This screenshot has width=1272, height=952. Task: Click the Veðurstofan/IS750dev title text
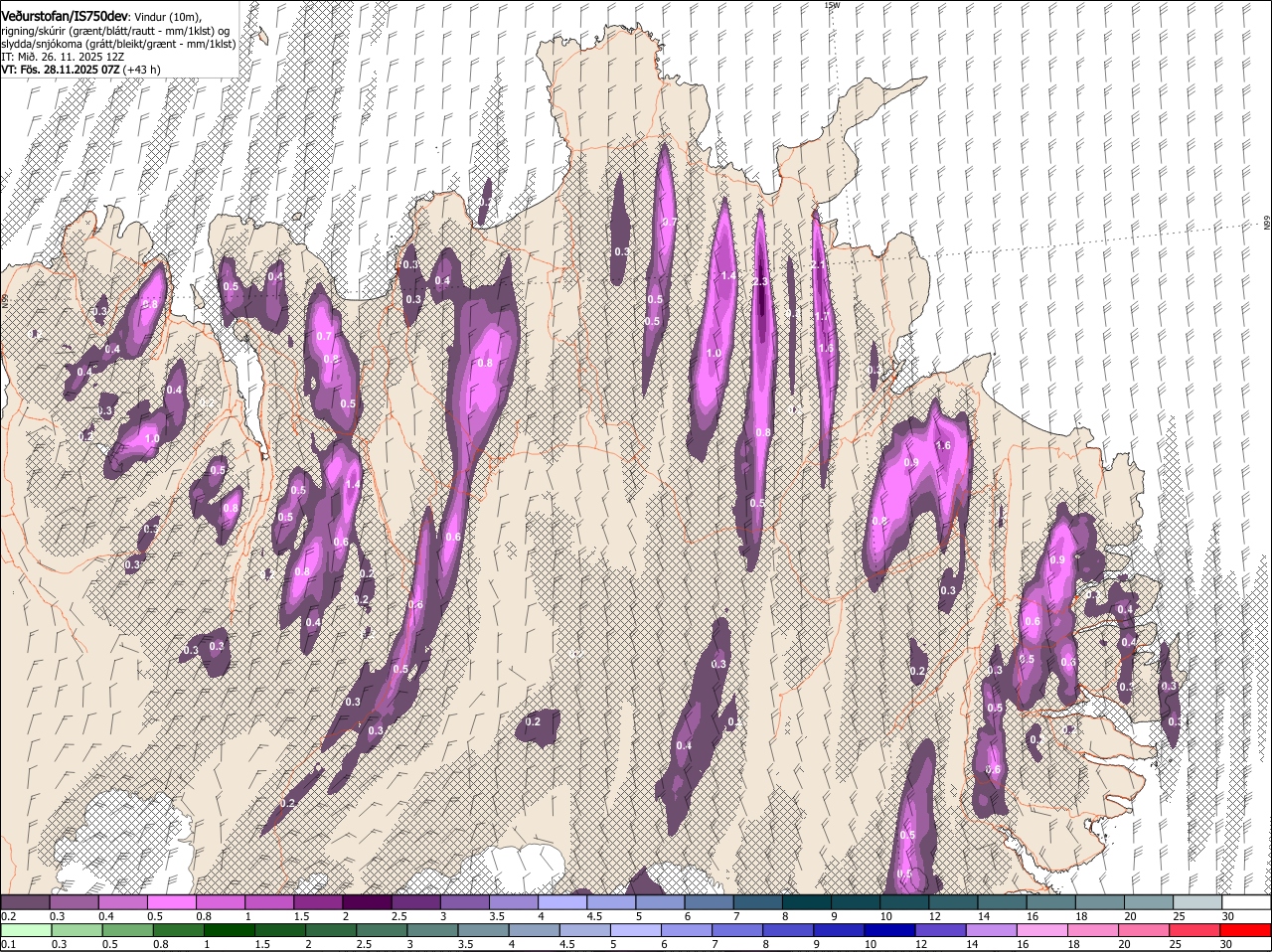(x=65, y=17)
